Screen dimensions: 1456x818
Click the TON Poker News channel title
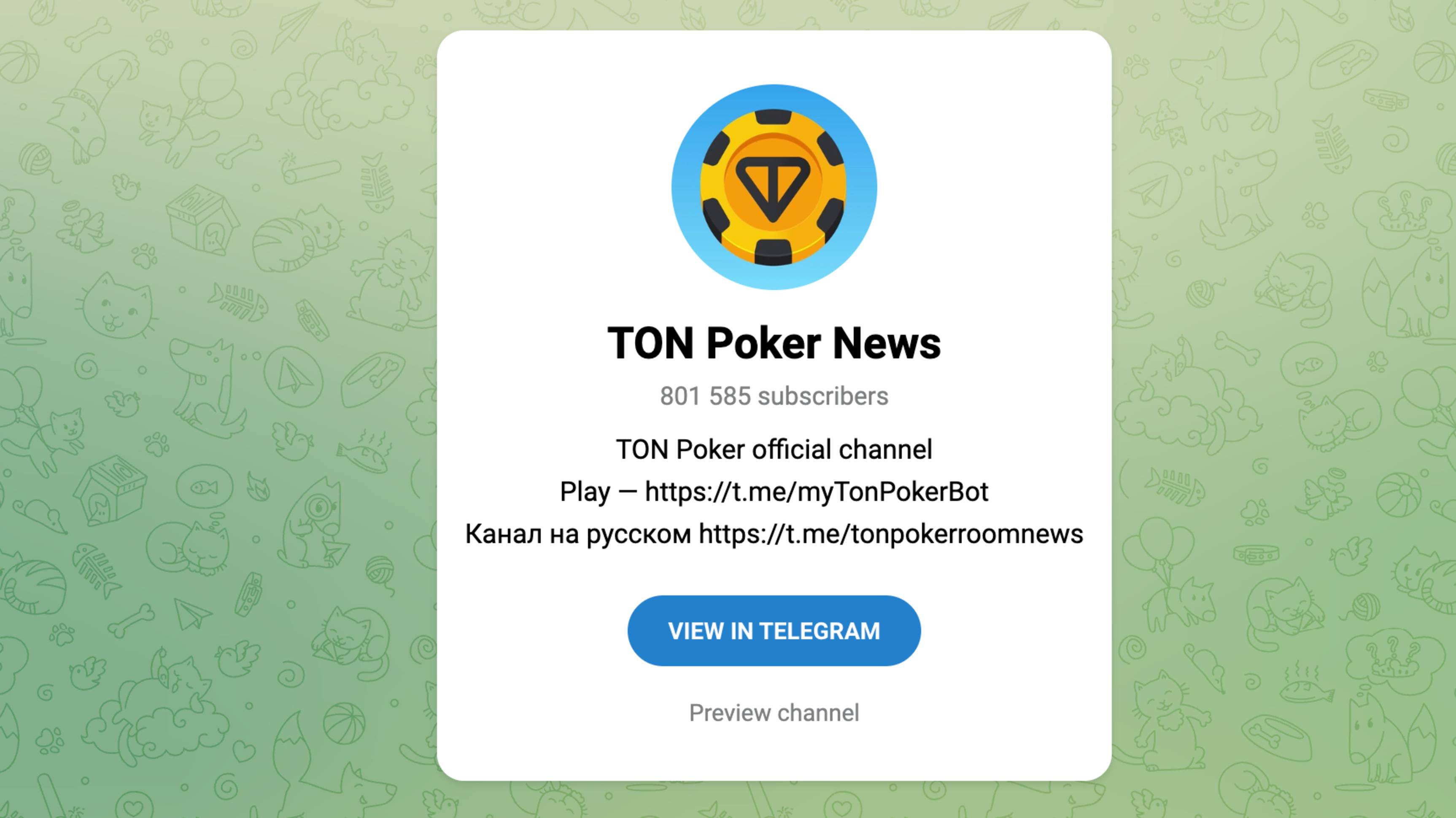click(774, 342)
